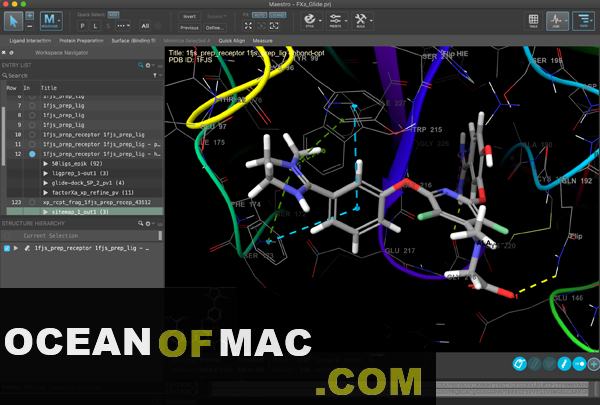Expand the glide-dock_SP_2_pv1 (4) group

(x=46, y=183)
